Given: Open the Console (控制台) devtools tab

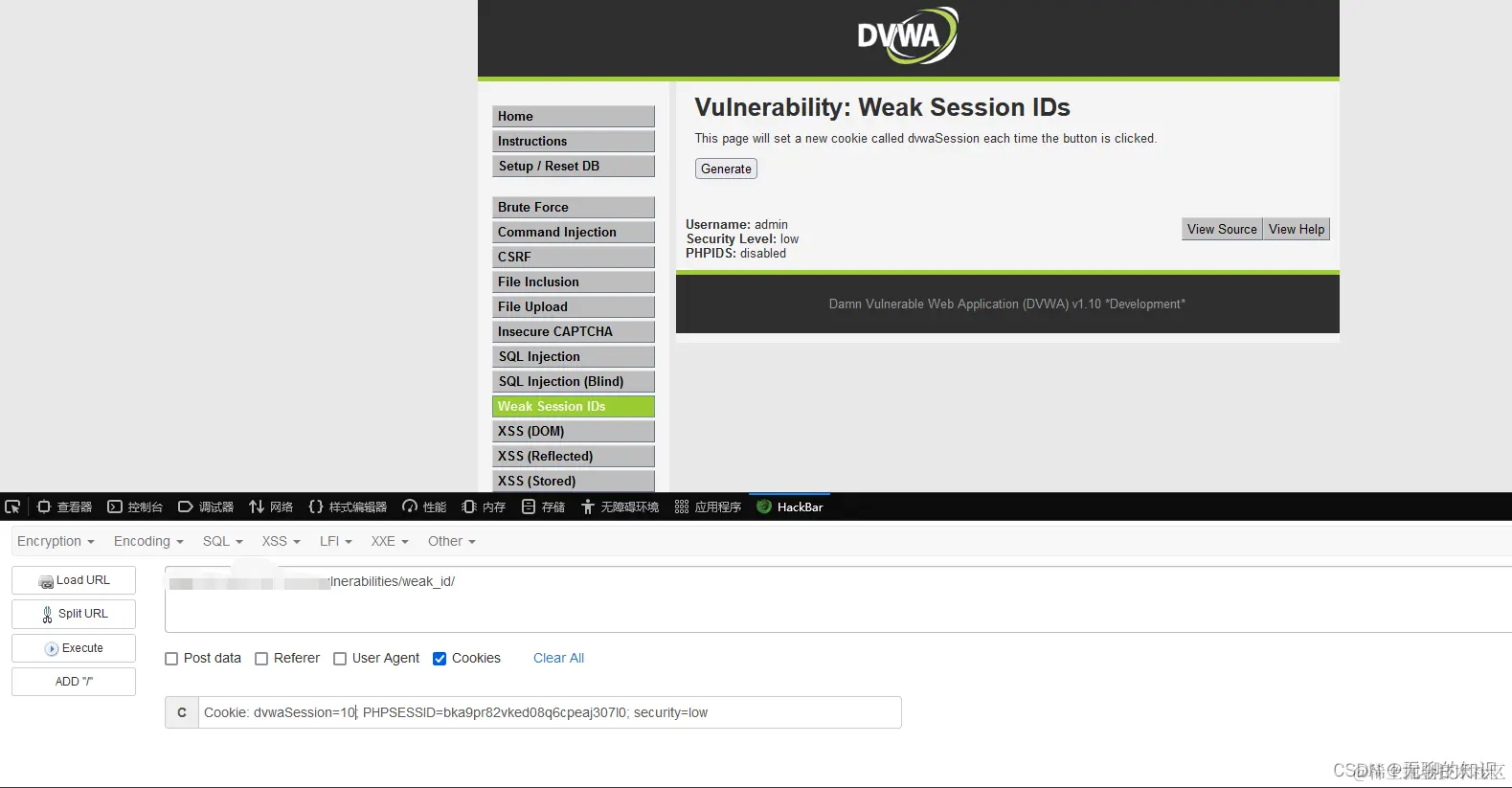Looking at the screenshot, I should (x=135, y=507).
